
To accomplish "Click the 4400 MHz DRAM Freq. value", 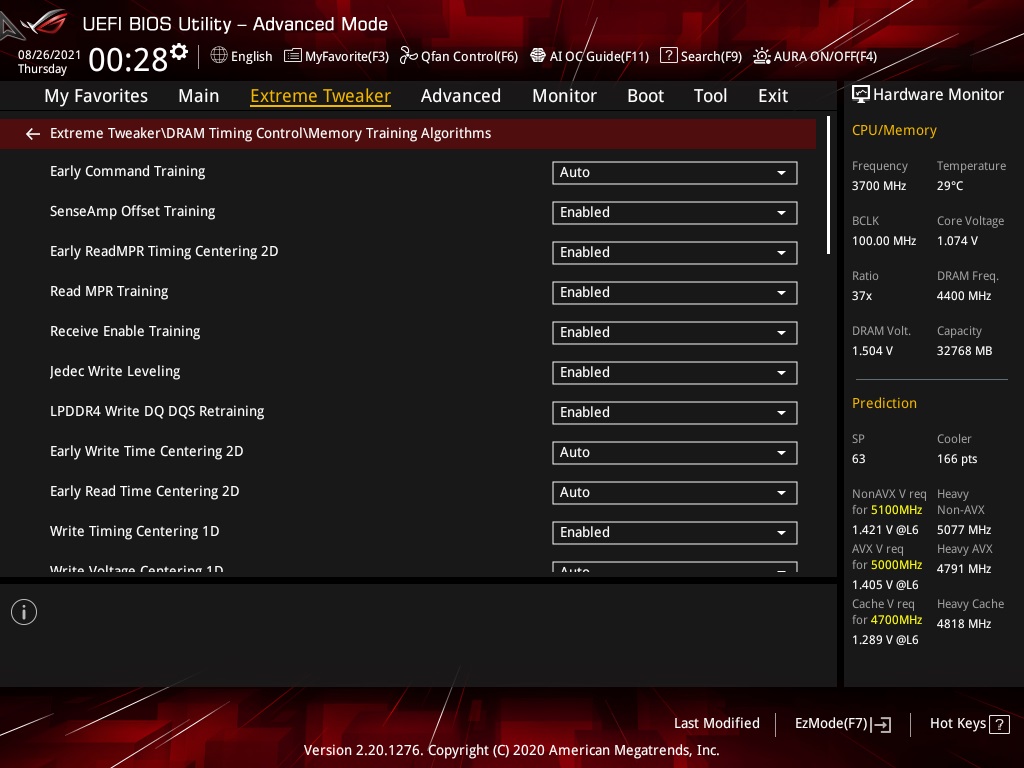I will 964,296.
